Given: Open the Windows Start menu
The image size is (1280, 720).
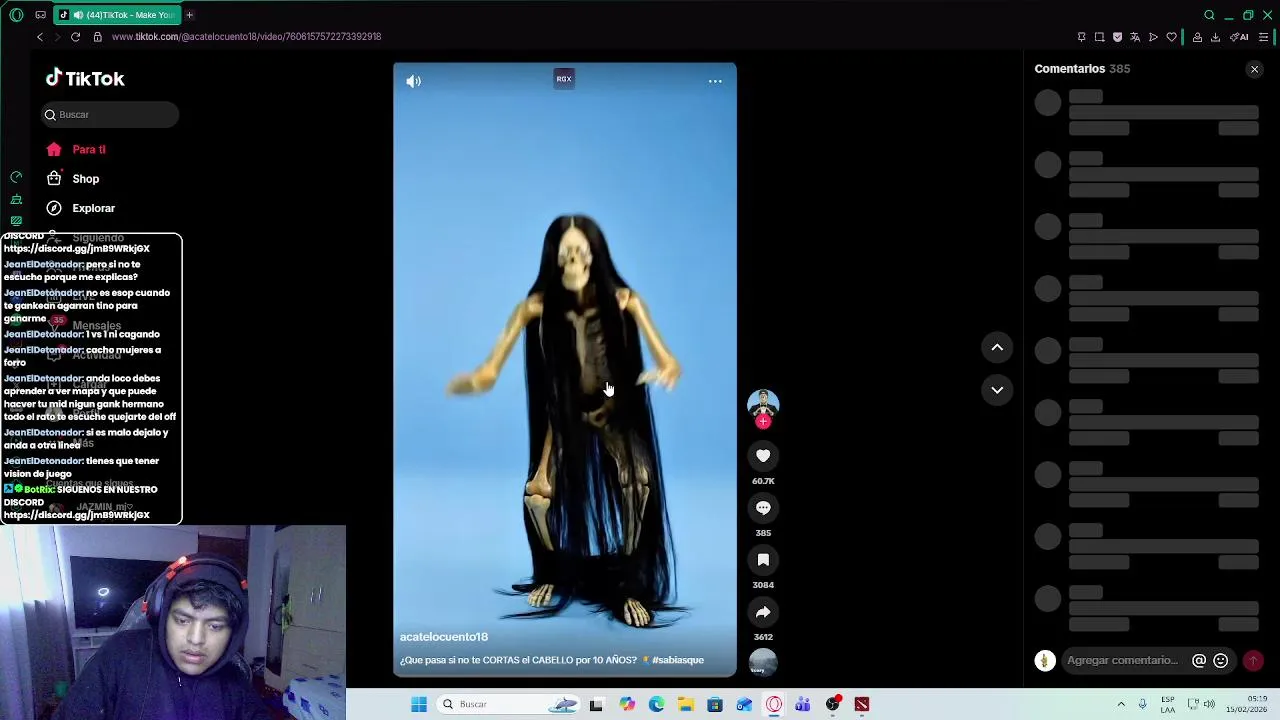Looking at the screenshot, I should [419, 704].
